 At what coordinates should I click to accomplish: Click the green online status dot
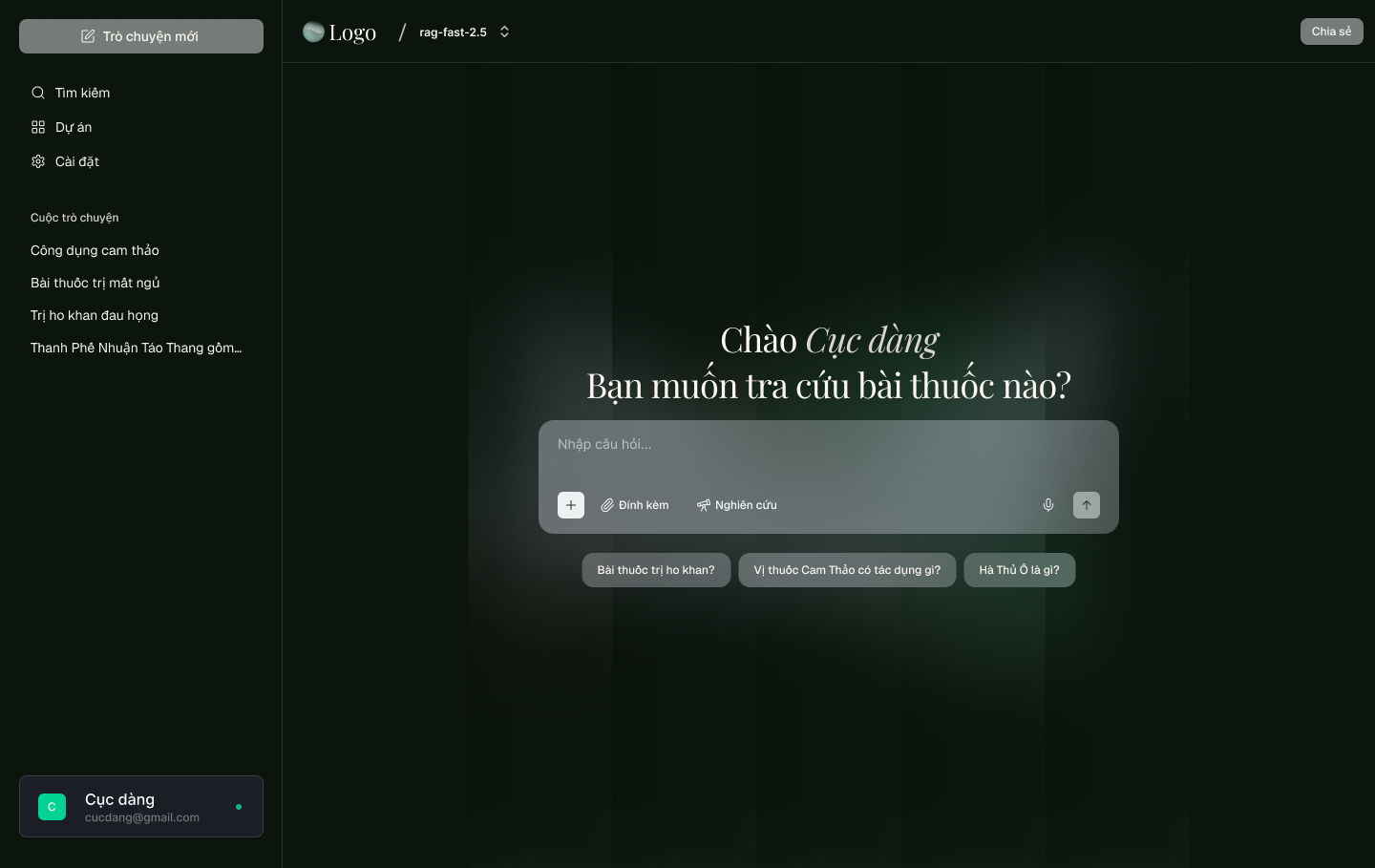(239, 807)
